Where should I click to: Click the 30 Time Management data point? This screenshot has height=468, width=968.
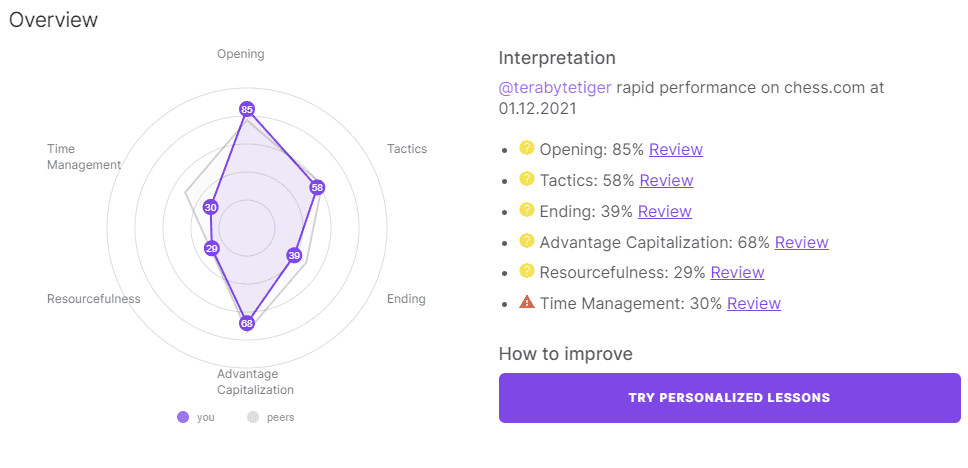211,207
